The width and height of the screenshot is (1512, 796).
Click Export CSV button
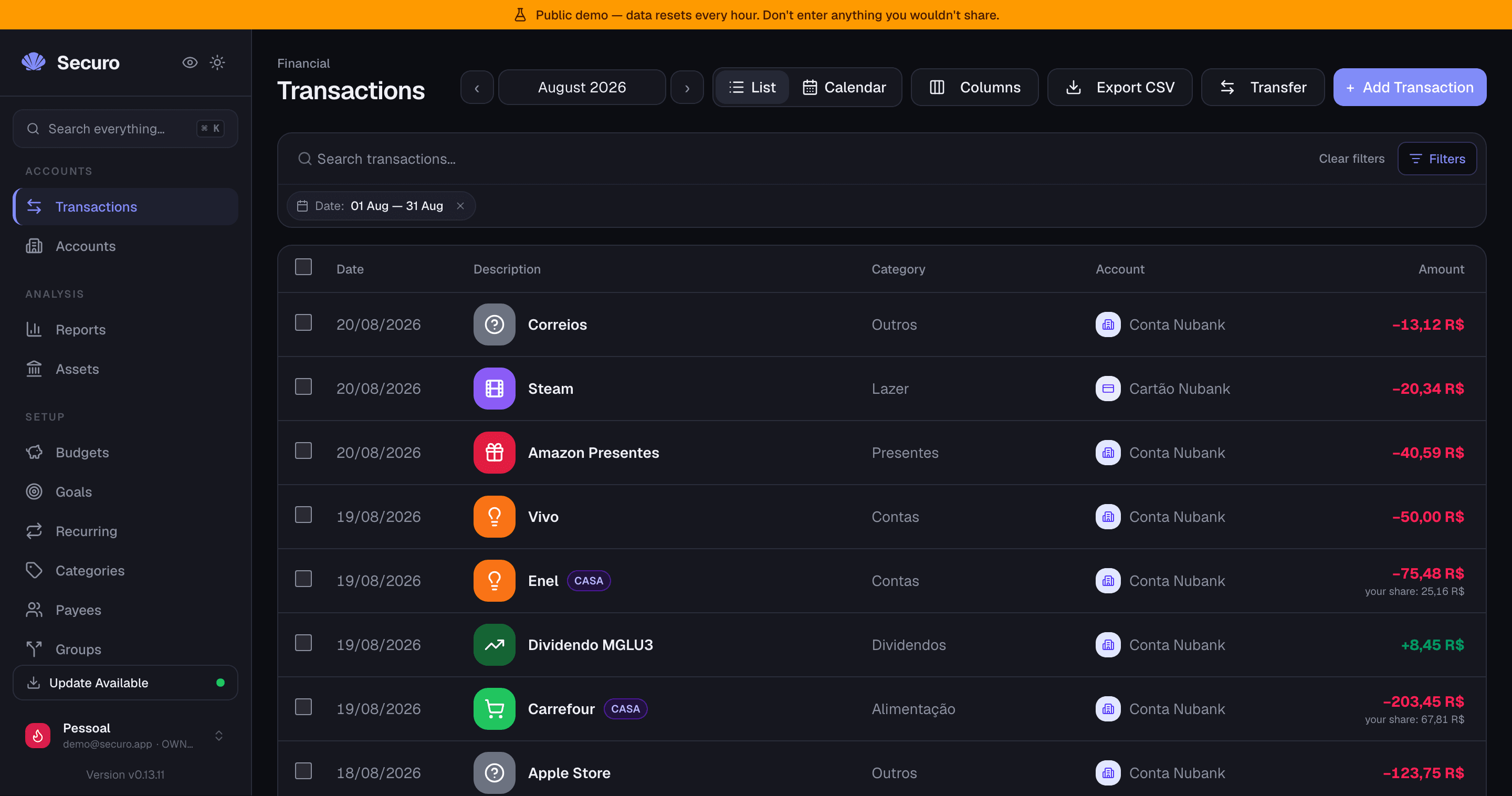click(x=1119, y=88)
